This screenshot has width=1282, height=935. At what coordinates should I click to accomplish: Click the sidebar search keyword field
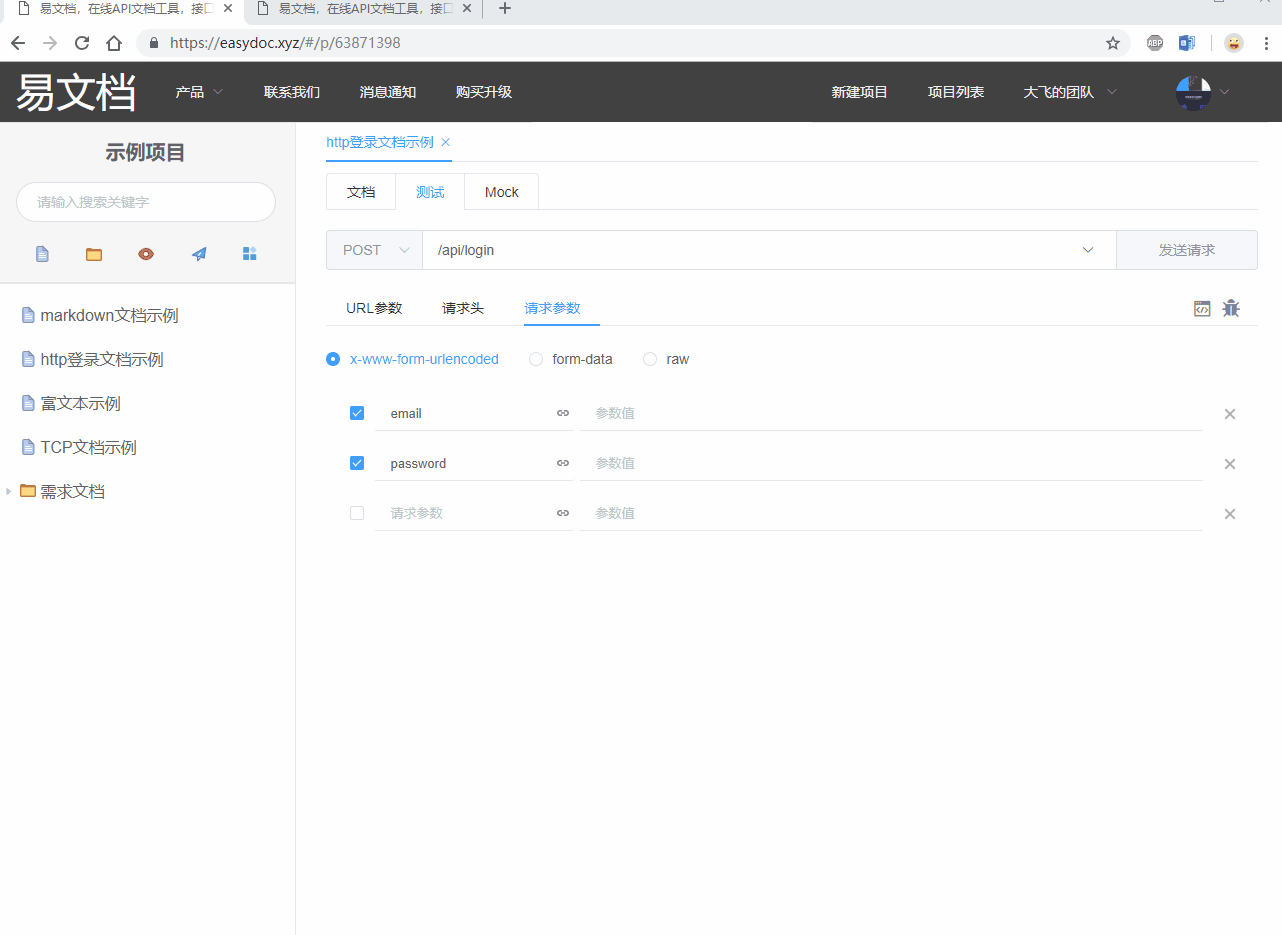click(146, 202)
